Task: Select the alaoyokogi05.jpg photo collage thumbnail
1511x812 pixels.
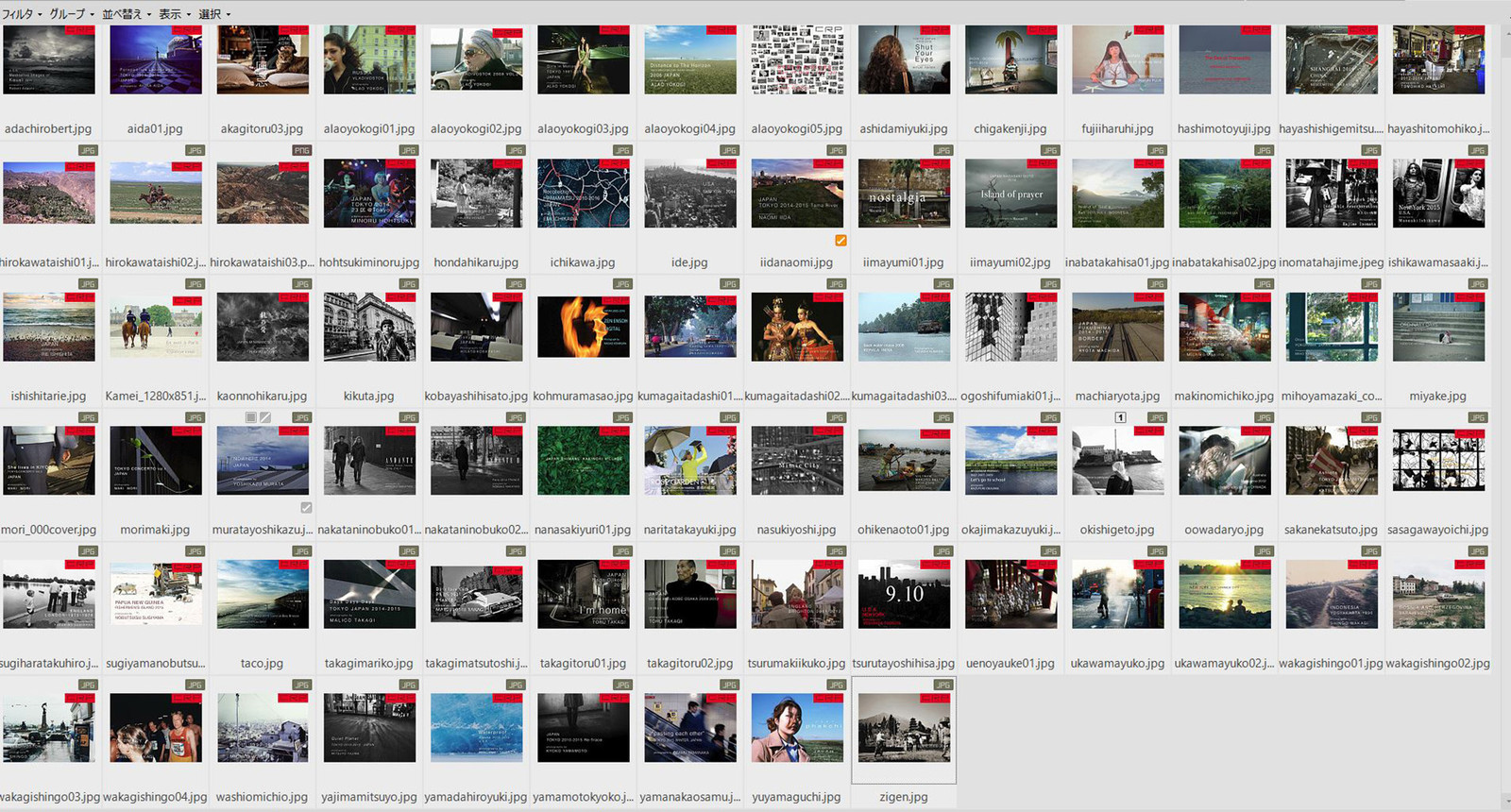Action: pos(797,59)
